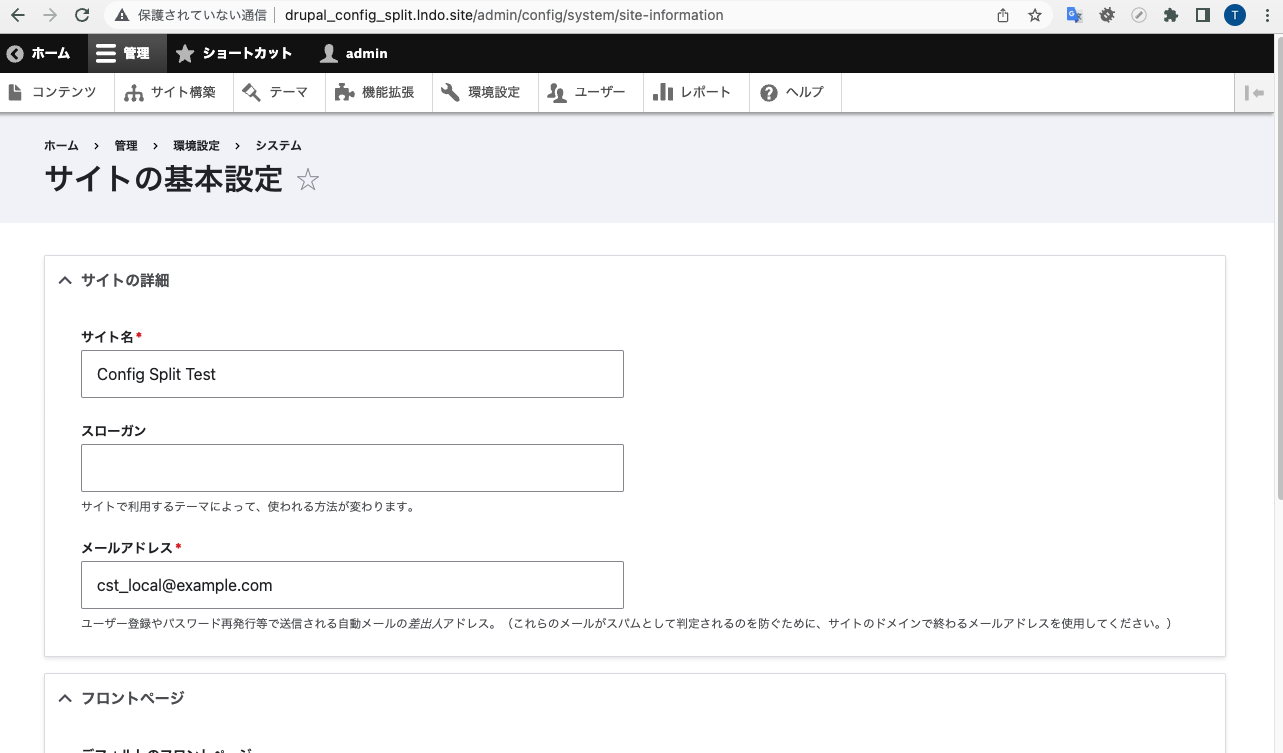Screen dimensions: 1283x753
Task: Star this page in browser bookmarks
Action: 1035,15
